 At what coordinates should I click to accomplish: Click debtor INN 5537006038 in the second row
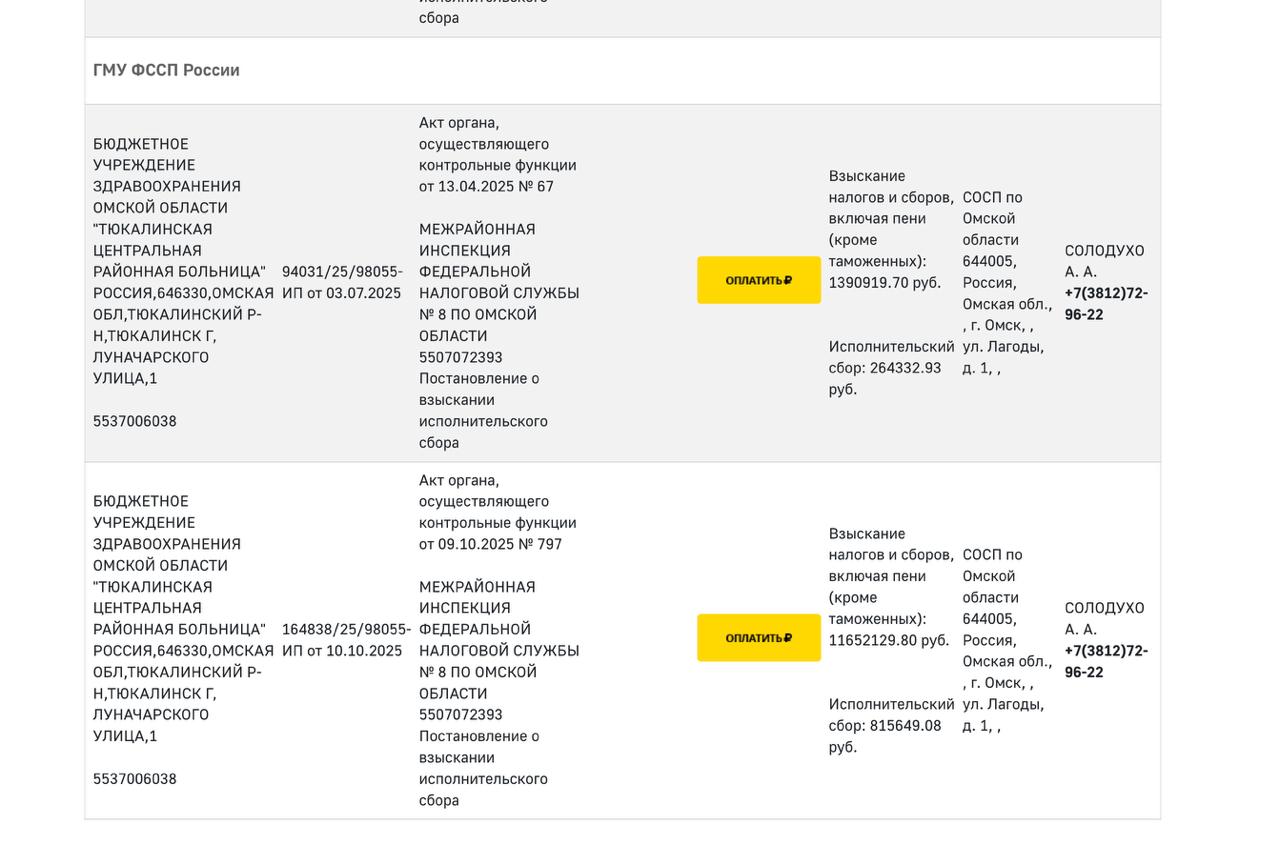point(135,779)
